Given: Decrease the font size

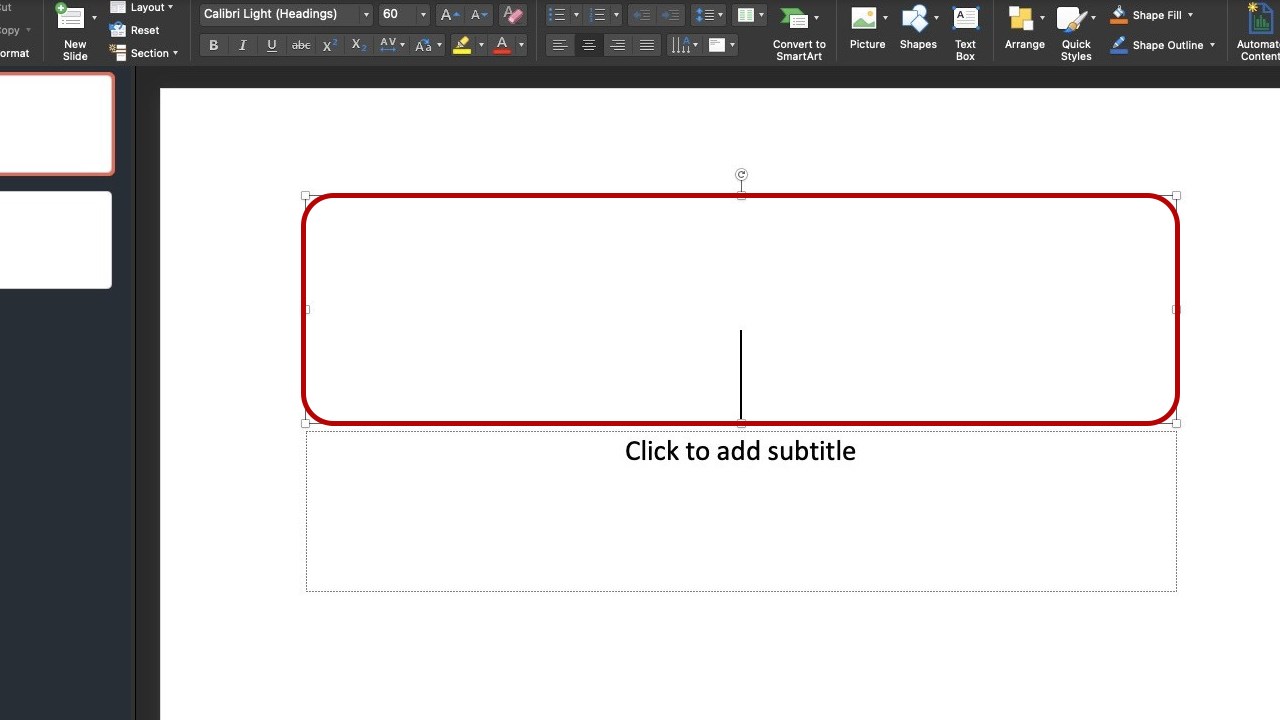Looking at the screenshot, I should point(480,15).
